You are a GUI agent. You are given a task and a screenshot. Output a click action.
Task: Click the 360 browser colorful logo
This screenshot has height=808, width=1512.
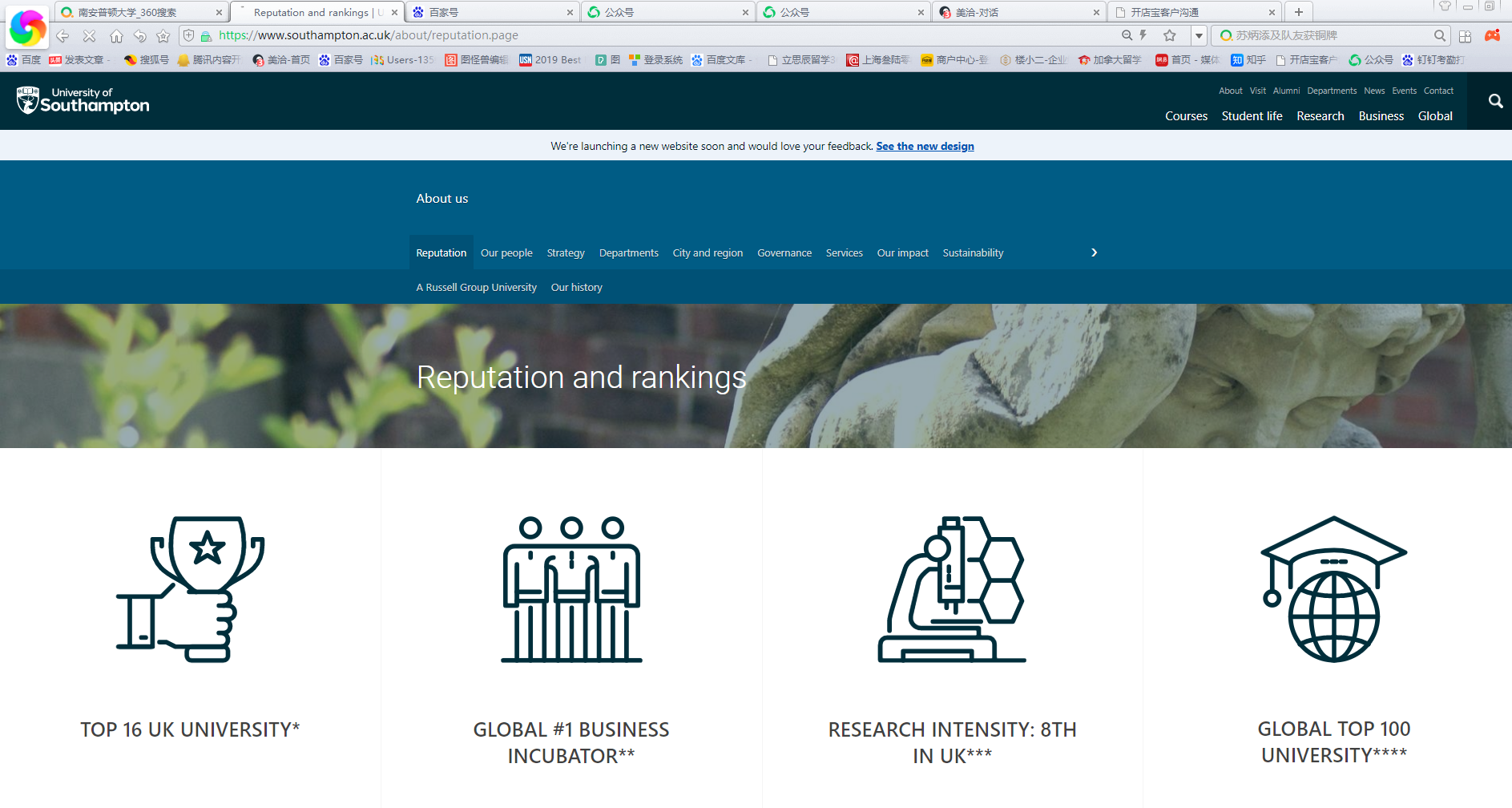(27, 27)
